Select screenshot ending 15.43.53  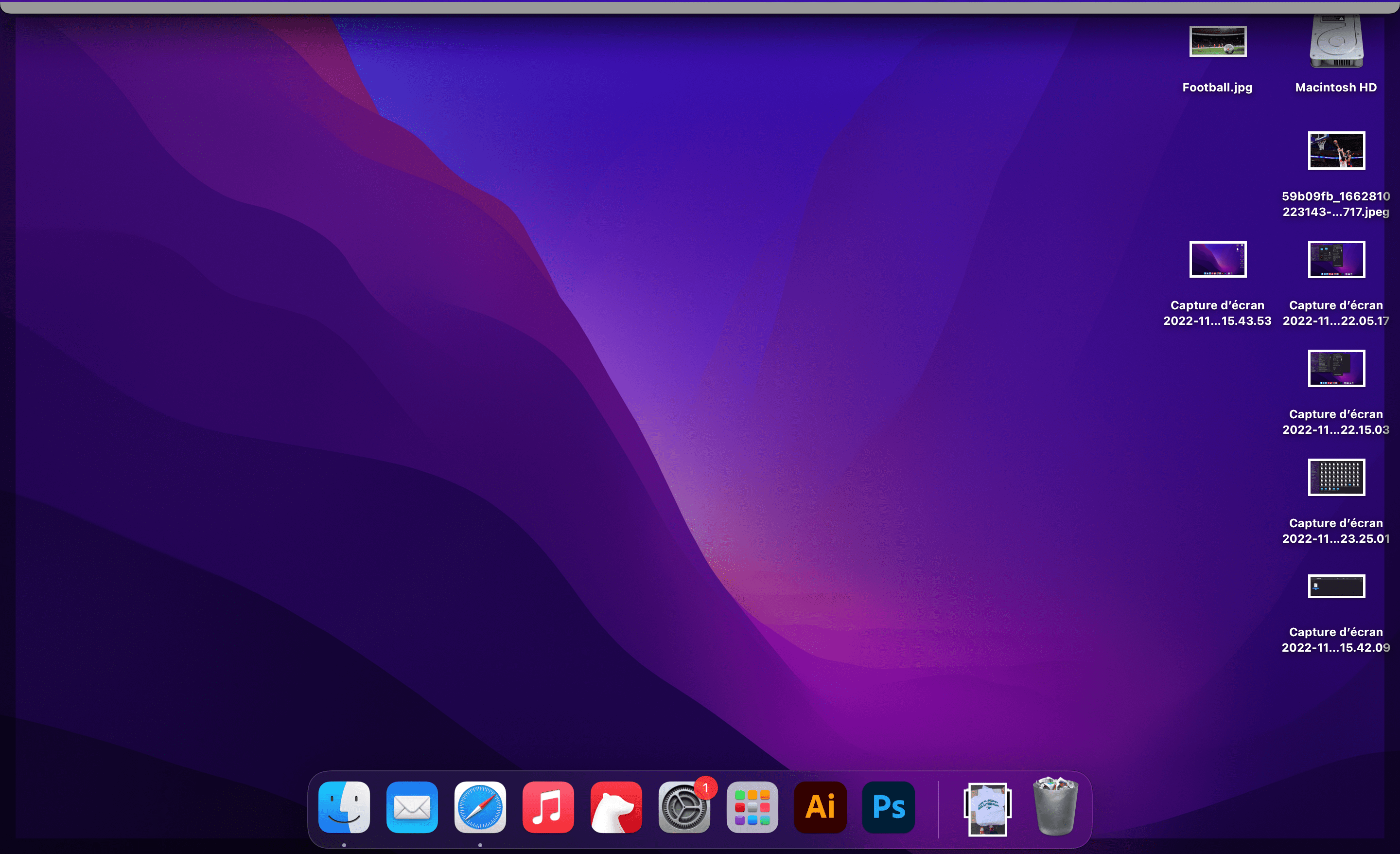point(1218,259)
